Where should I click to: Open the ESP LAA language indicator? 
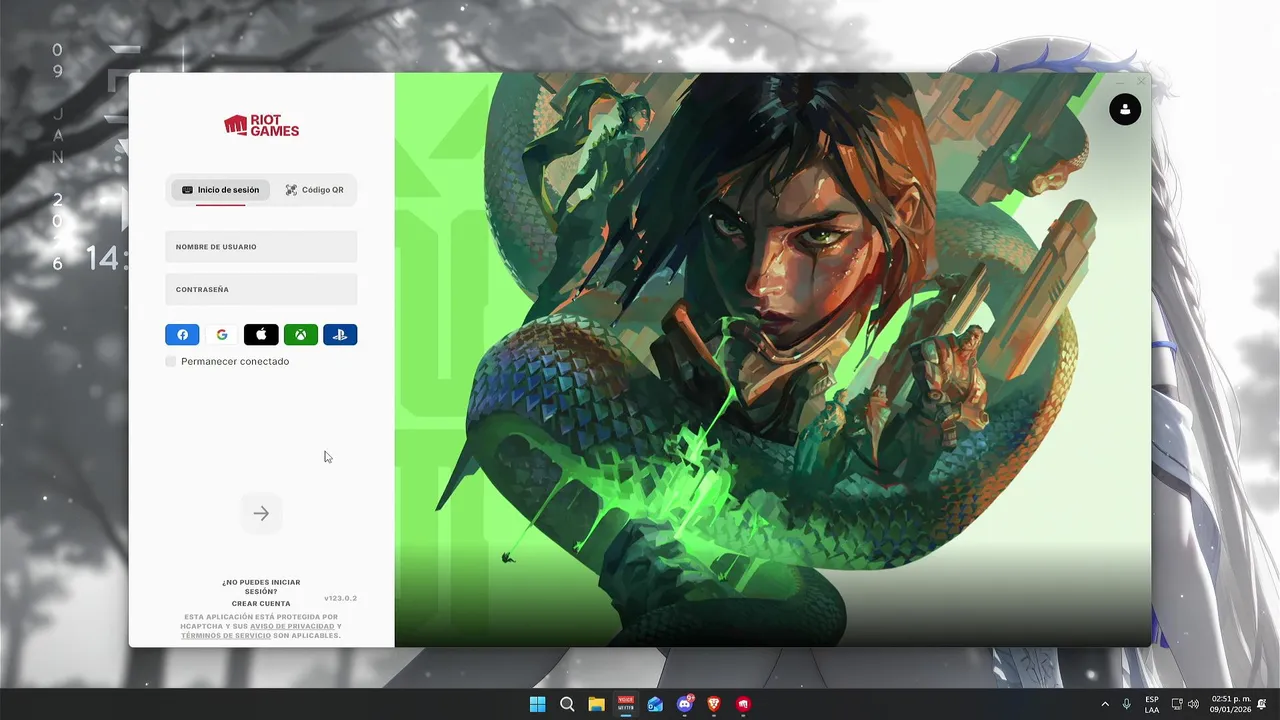(x=1152, y=704)
